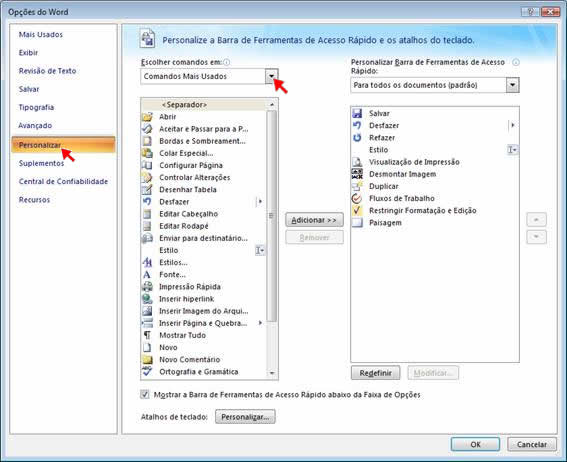Viewport: 567px width, 462px height.
Task: Click the Fluxos de Trabalho icon
Action: coord(357,198)
